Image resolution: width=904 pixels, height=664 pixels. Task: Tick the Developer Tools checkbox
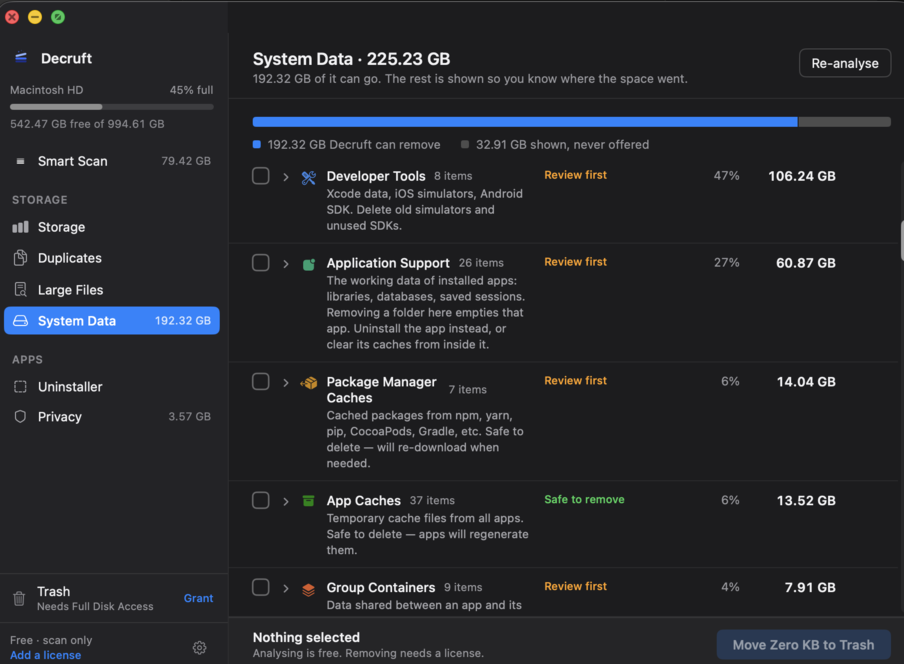tap(261, 176)
